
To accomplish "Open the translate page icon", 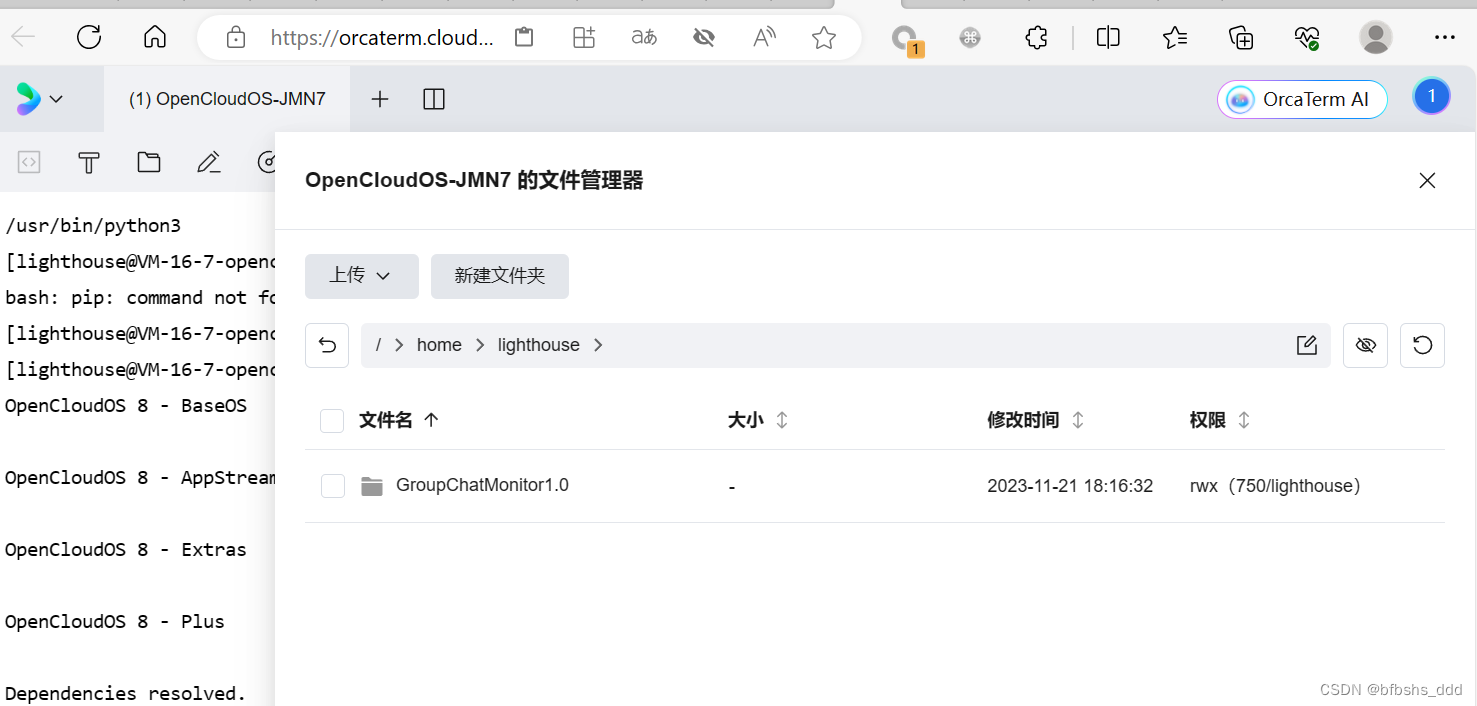I will pyautogui.click(x=644, y=38).
